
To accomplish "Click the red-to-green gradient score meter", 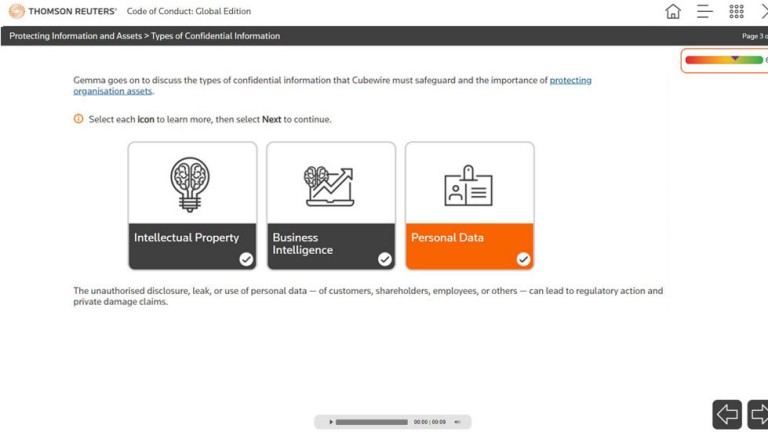I will tap(724, 60).
